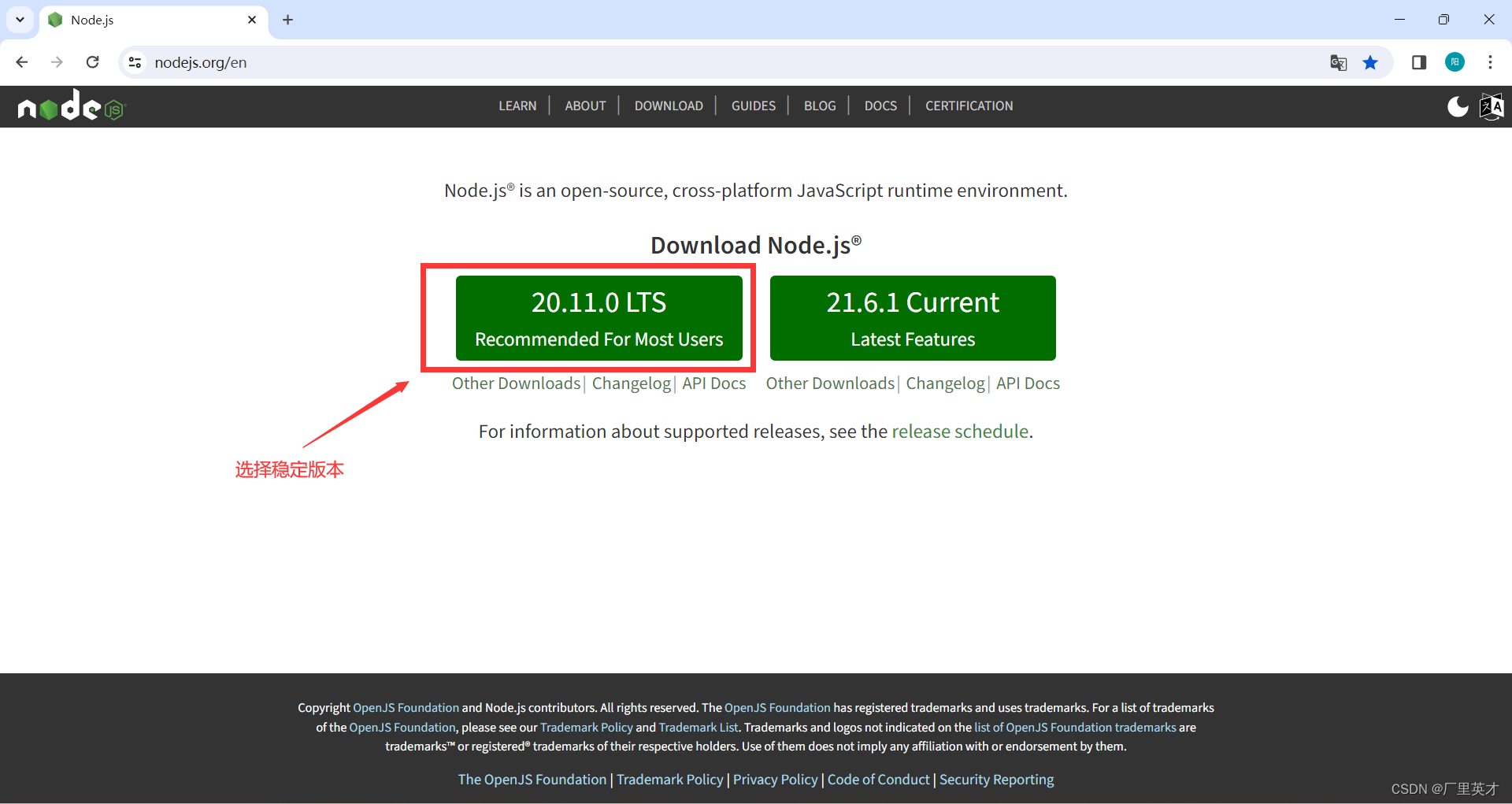Image resolution: width=1512 pixels, height=804 pixels.
Task: Follow the release schedule link
Action: [x=960, y=432]
